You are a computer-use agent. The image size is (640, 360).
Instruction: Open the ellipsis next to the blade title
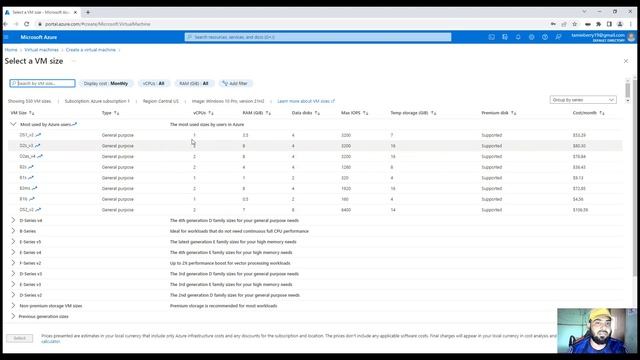74,61
